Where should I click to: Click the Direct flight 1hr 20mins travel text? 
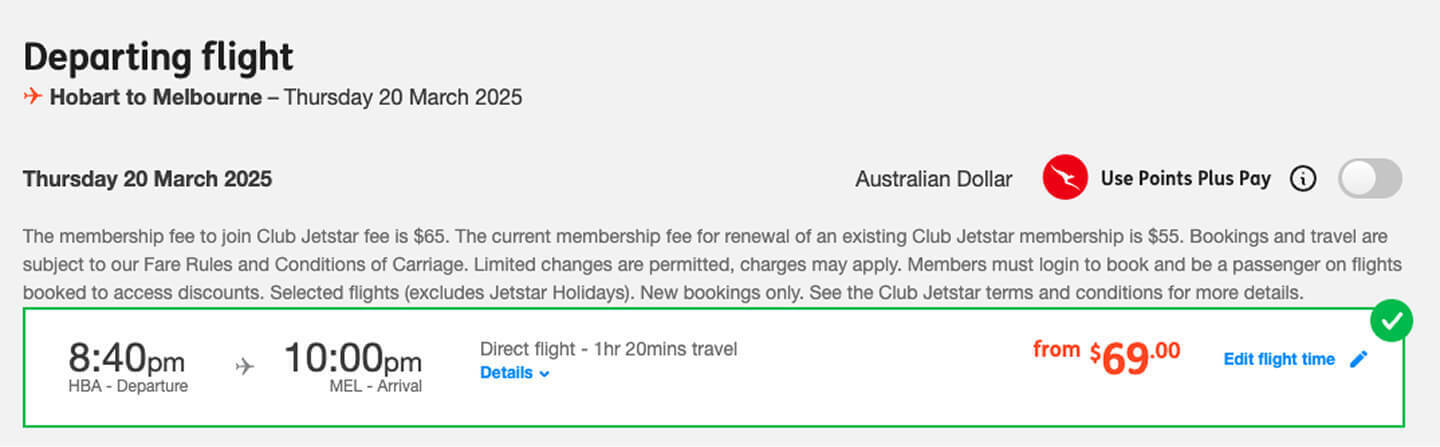point(608,349)
